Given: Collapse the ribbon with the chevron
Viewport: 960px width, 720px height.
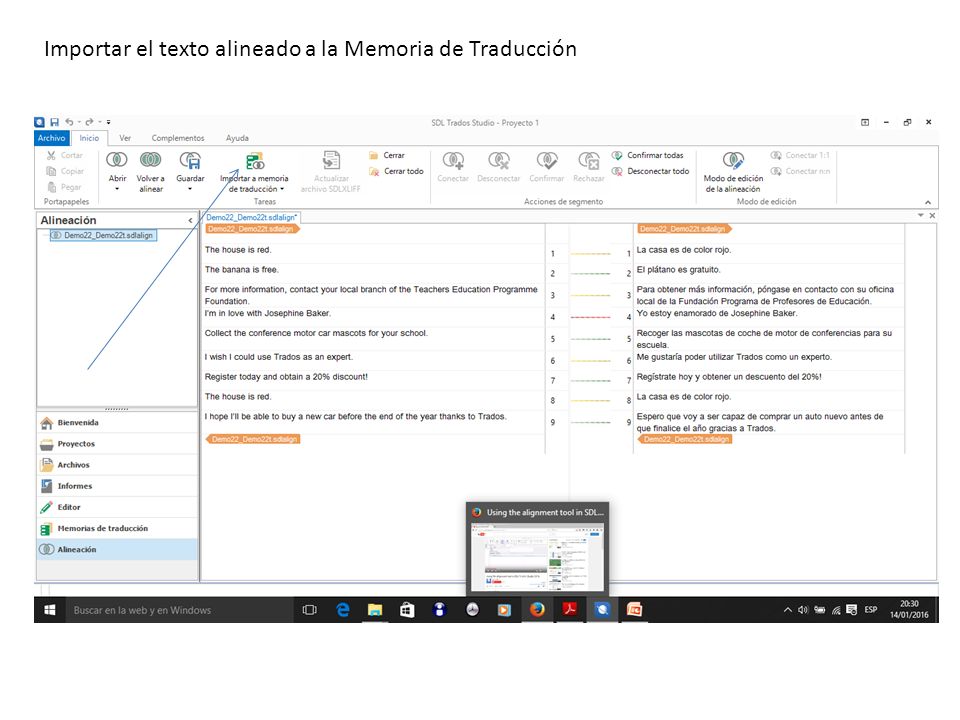Looking at the screenshot, I should 928,202.
